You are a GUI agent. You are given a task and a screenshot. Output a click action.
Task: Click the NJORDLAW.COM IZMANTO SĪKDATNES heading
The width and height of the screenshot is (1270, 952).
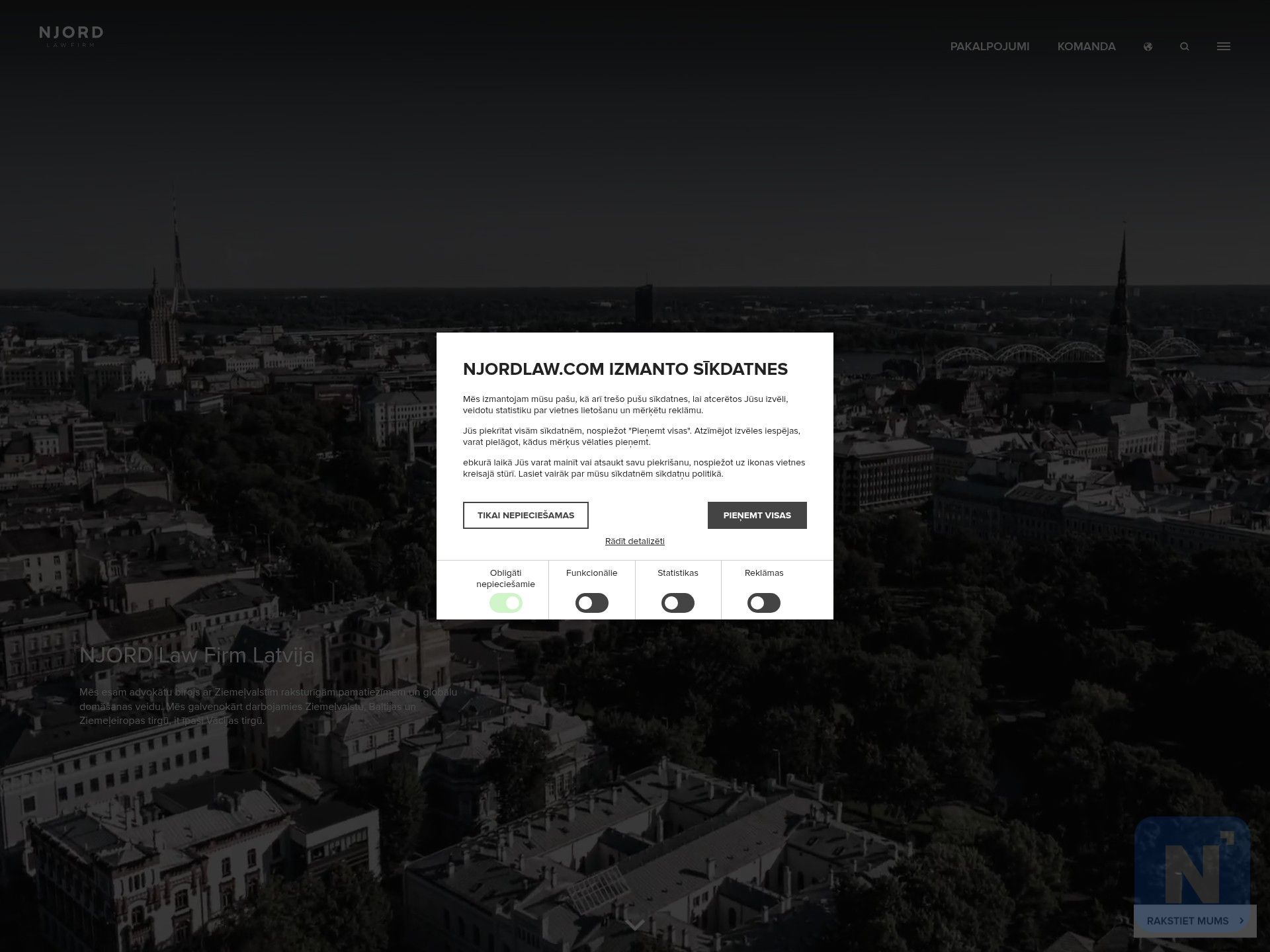pyautogui.click(x=625, y=369)
